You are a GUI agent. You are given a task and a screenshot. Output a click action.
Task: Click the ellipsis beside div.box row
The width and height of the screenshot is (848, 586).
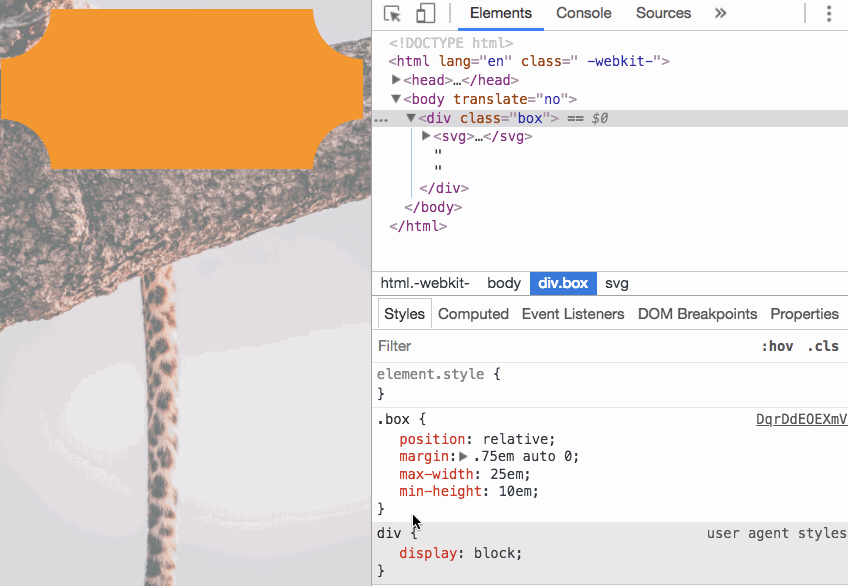381,119
